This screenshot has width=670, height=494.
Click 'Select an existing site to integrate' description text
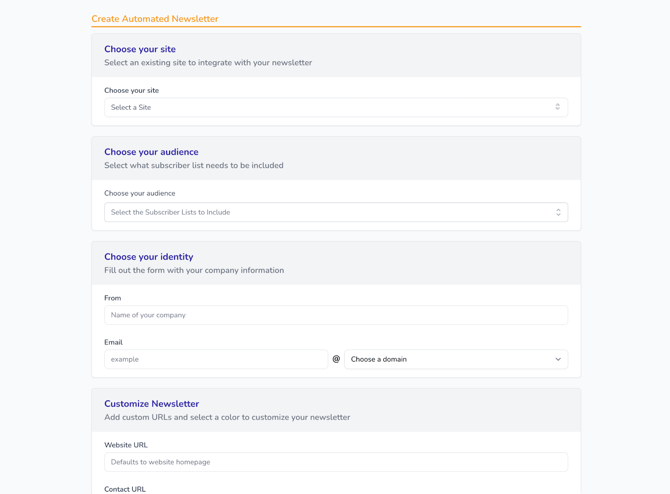[207, 63]
